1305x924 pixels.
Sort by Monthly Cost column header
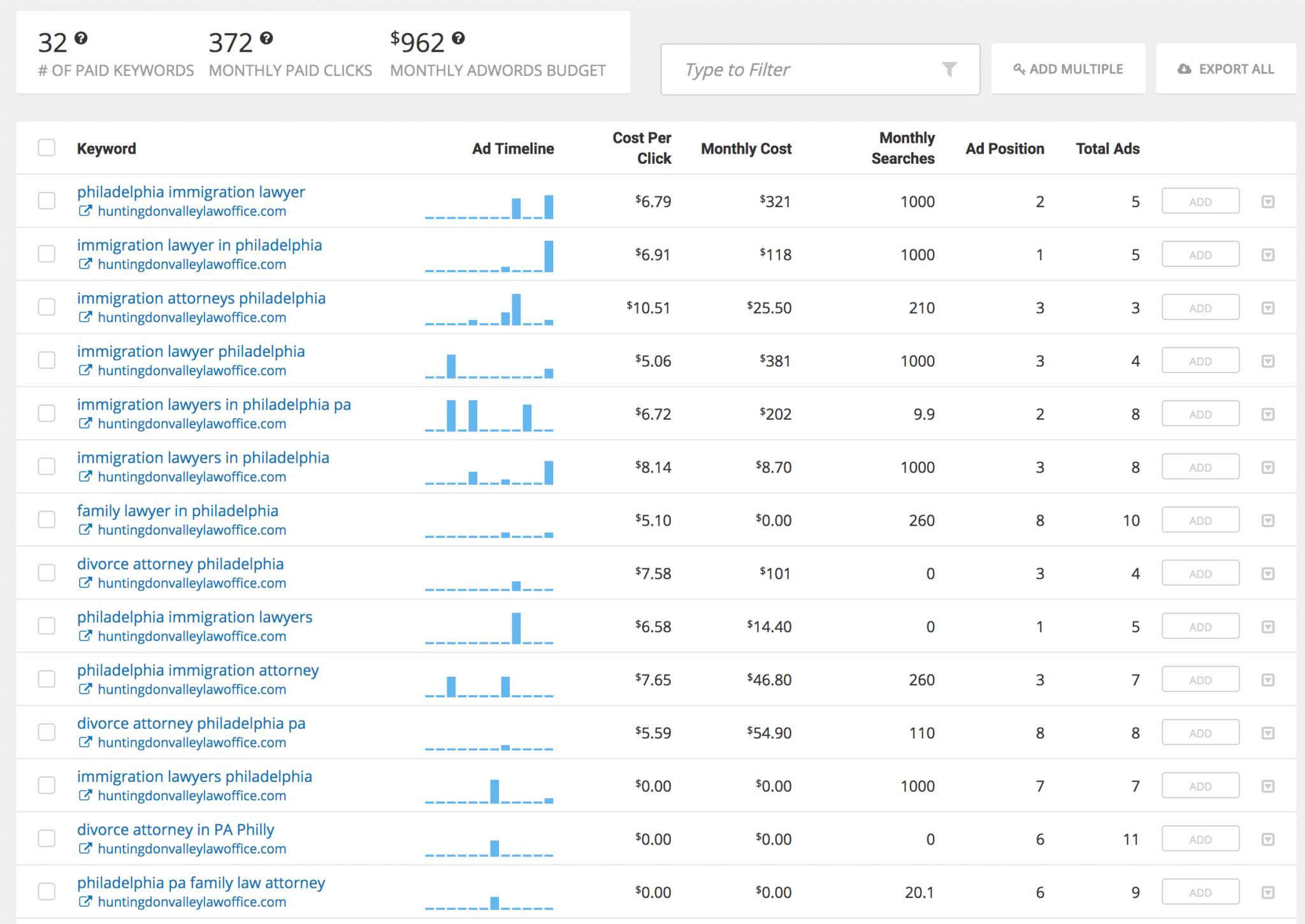point(746,148)
